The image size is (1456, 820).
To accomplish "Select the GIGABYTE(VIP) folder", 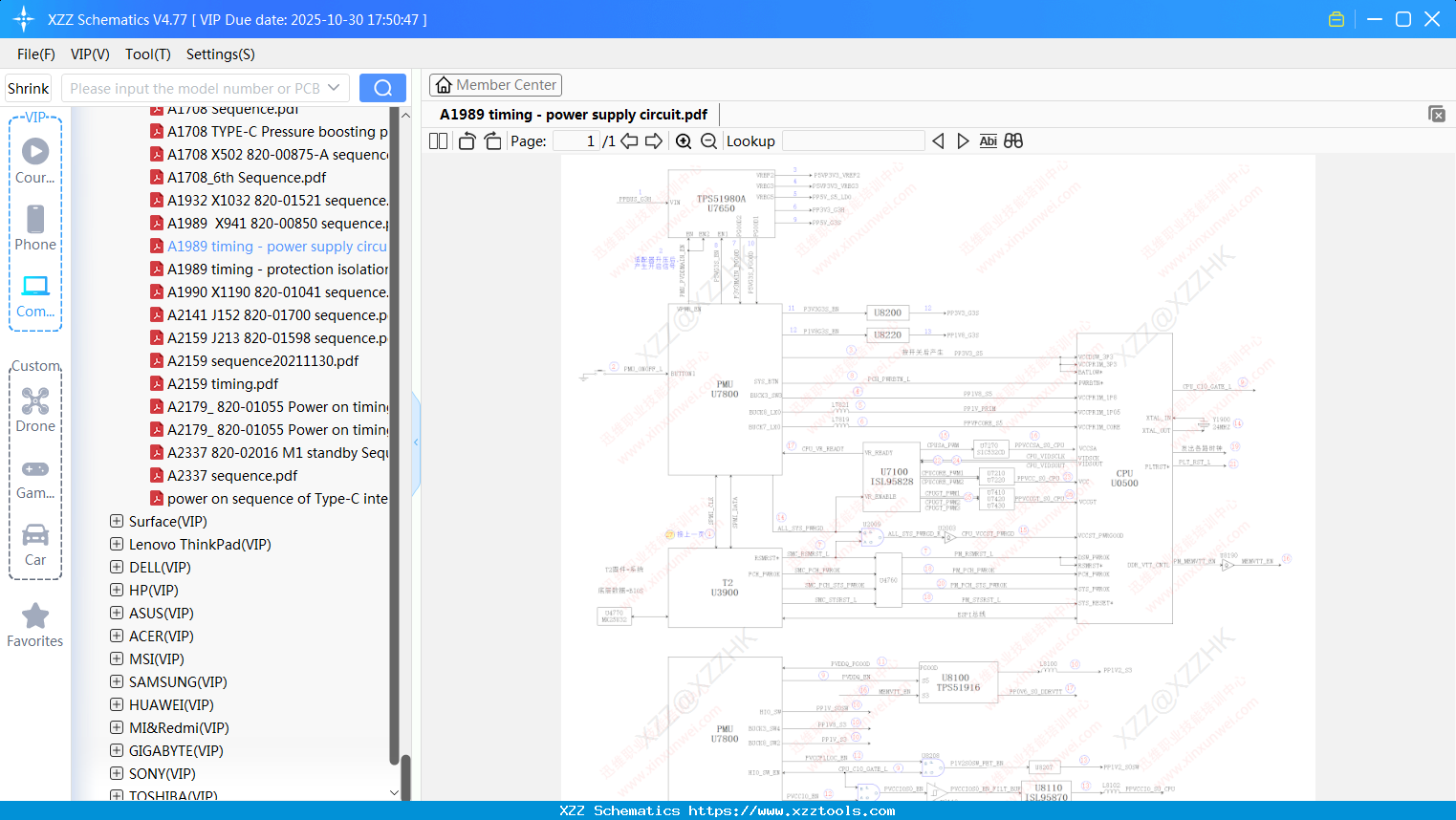I will [x=176, y=750].
